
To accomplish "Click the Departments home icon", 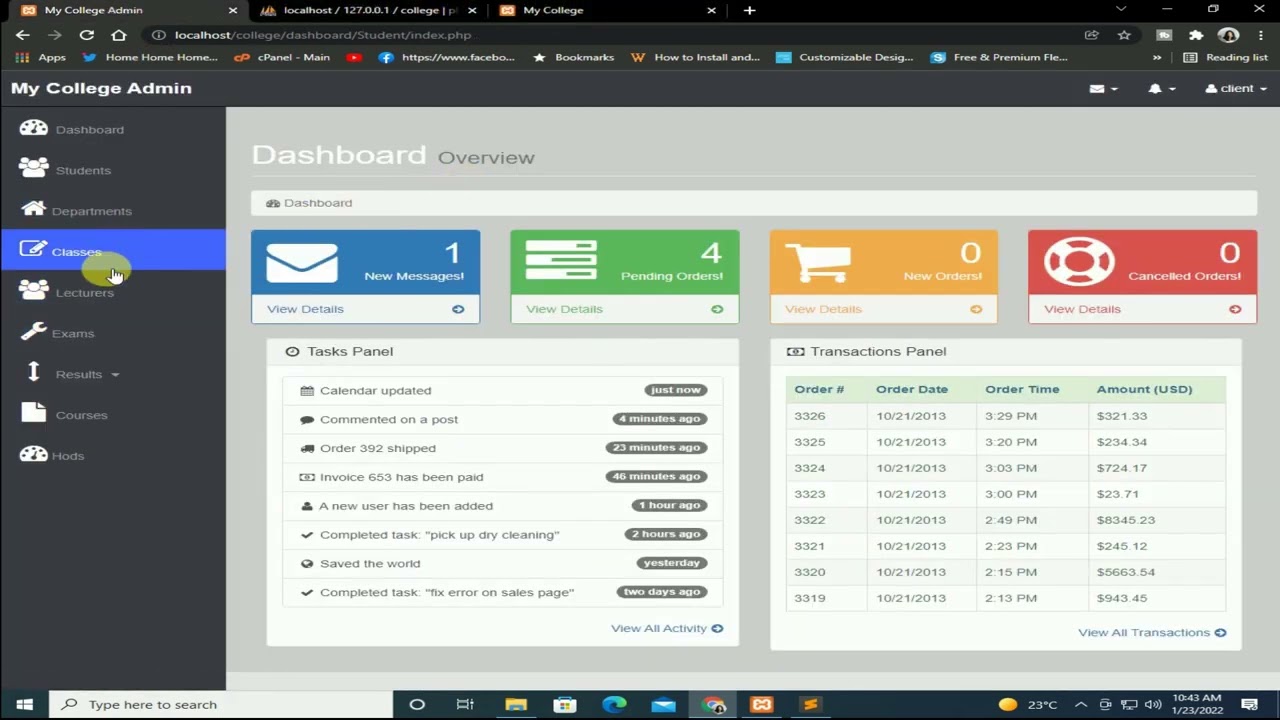I will 34,208.
